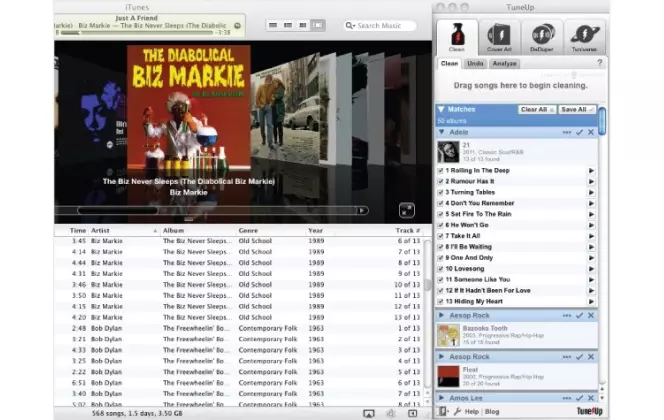
Task: Click the Search Music field
Action: 380,25
